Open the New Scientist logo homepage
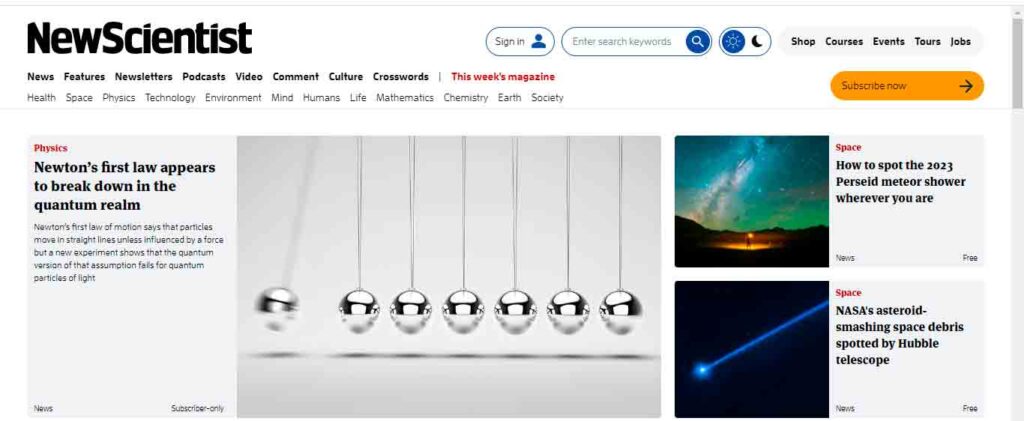Screen dimensions: 1024x421 139,38
